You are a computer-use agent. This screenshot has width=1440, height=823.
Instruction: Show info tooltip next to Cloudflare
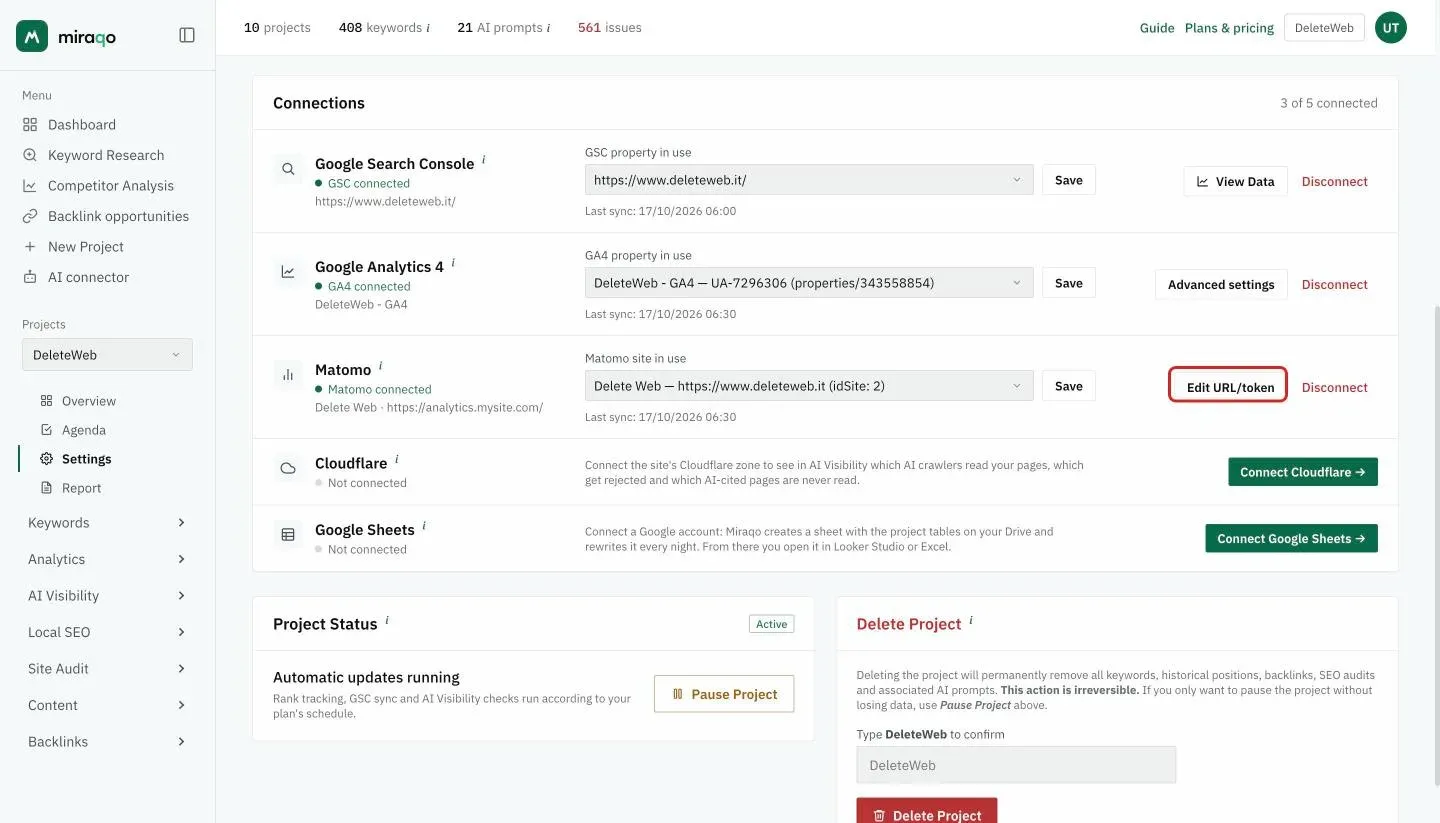397,459
